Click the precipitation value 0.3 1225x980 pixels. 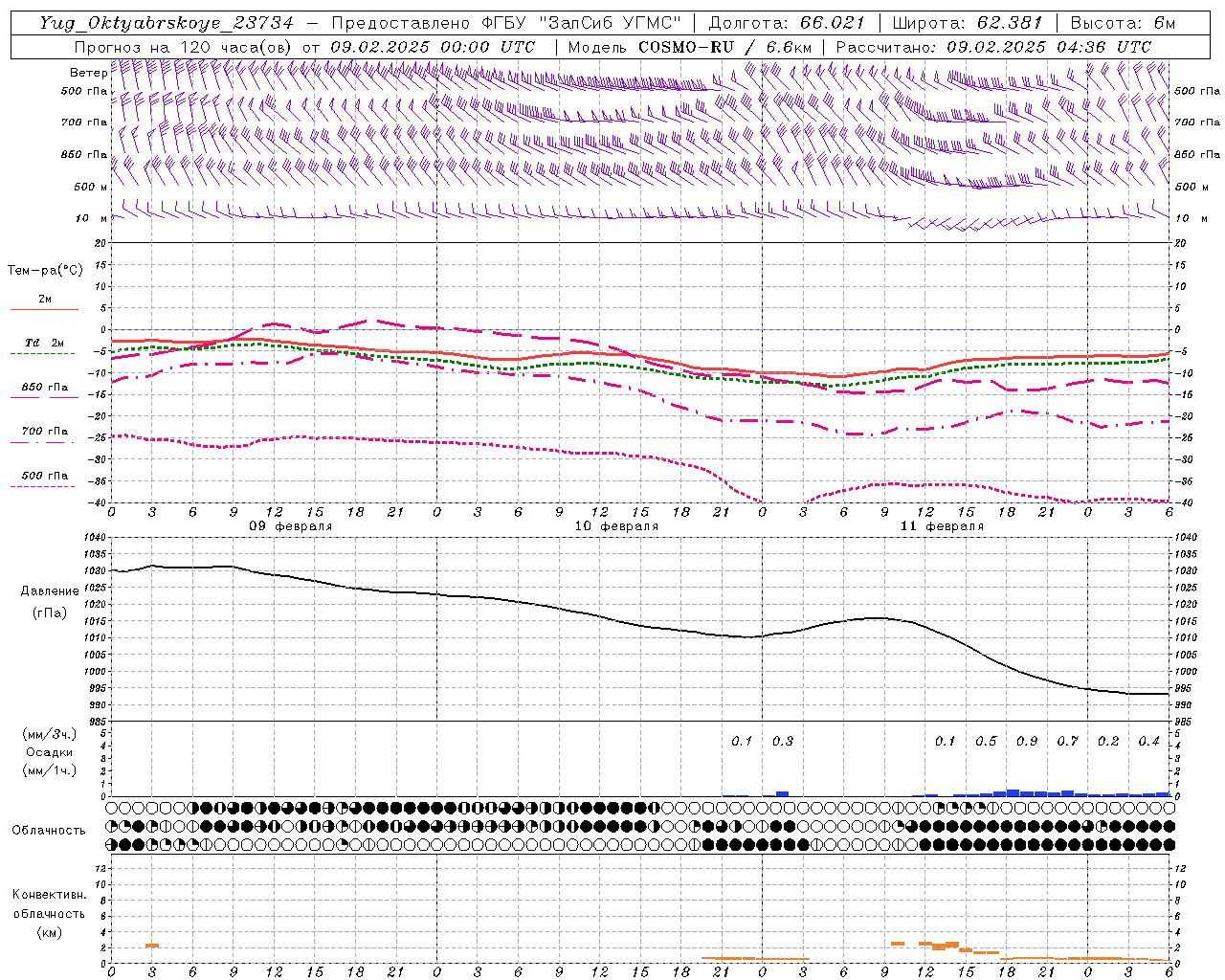pos(783,741)
